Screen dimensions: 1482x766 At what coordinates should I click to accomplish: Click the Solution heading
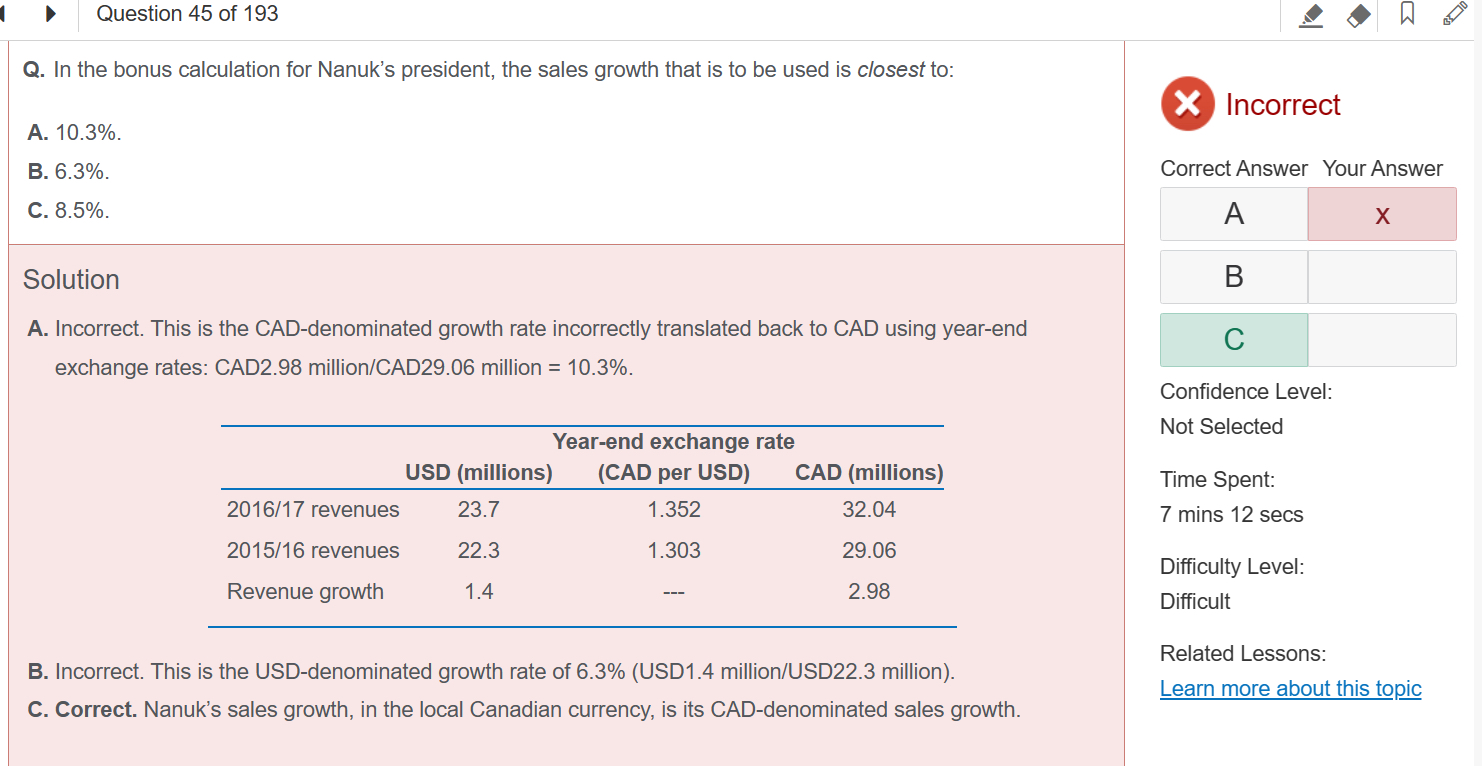coord(71,279)
